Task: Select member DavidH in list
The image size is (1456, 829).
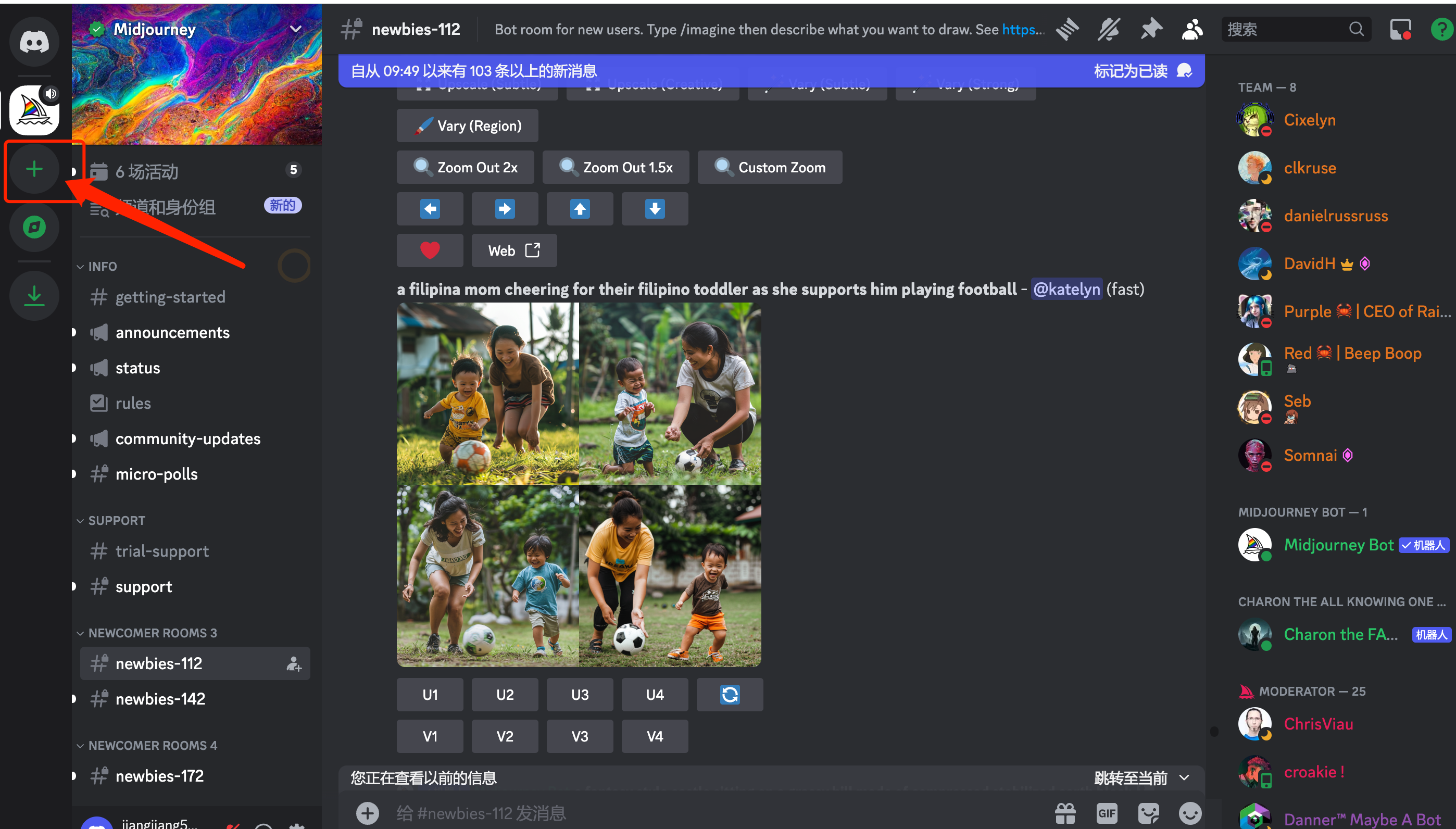Action: point(1345,263)
